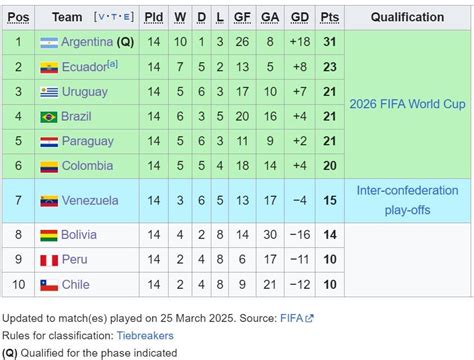Open the Colombia team link
Image resolution: width=474 pixels, height=360 pixels.
[87, 166]
